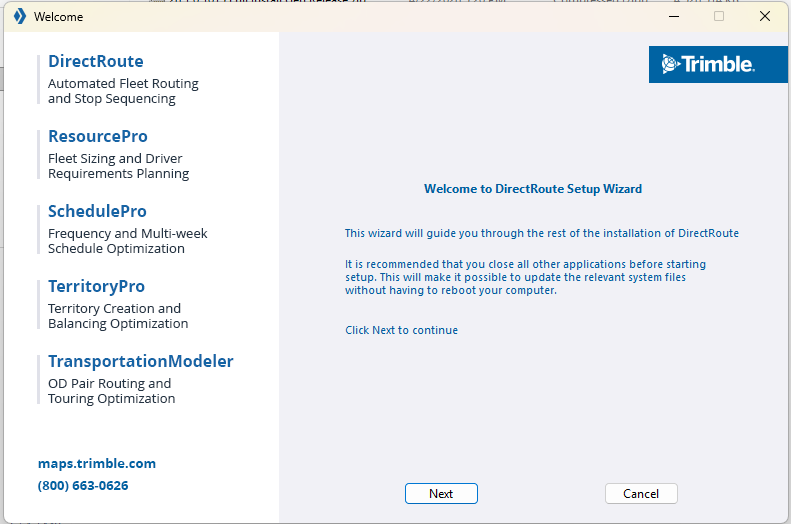This screenshot has height=524, width=791.
Task: Click "Frequency and Multi-week Schedule Optimization" text
Action: point(128,241)
